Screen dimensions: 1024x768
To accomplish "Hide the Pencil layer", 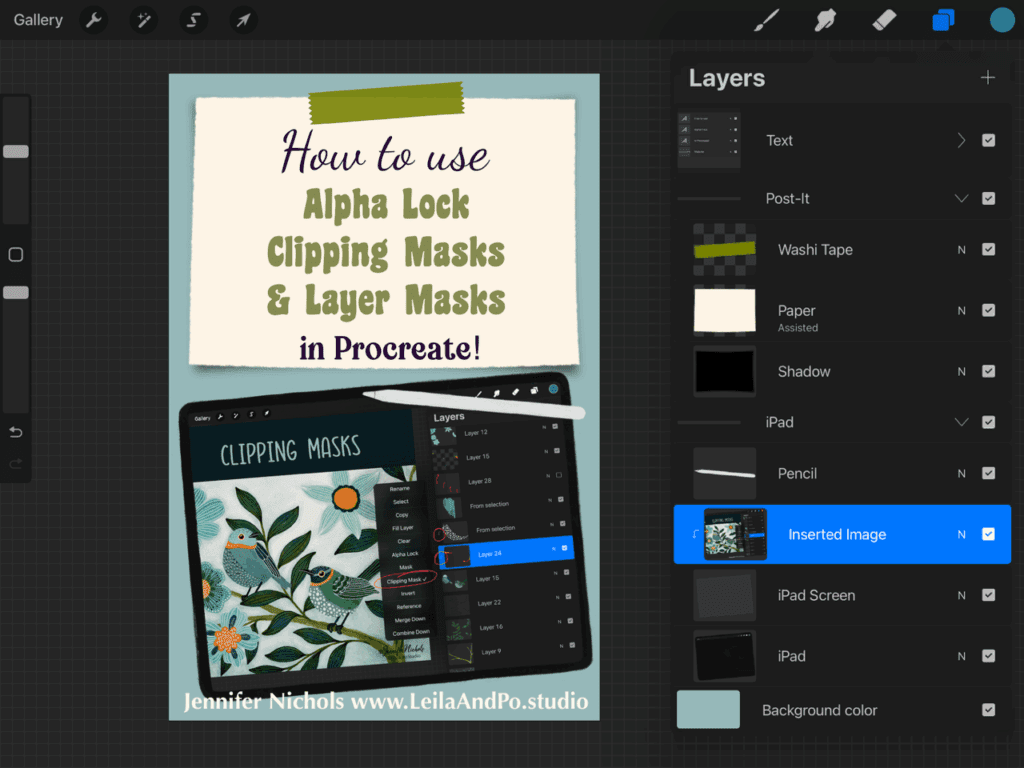I will point(988,473).
